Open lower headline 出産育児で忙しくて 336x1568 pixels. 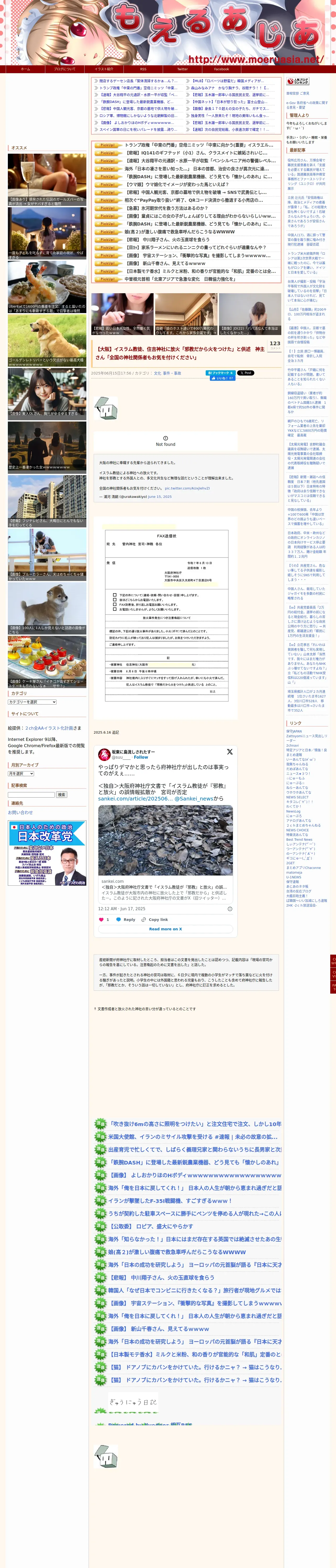[x=194, y=1149]
